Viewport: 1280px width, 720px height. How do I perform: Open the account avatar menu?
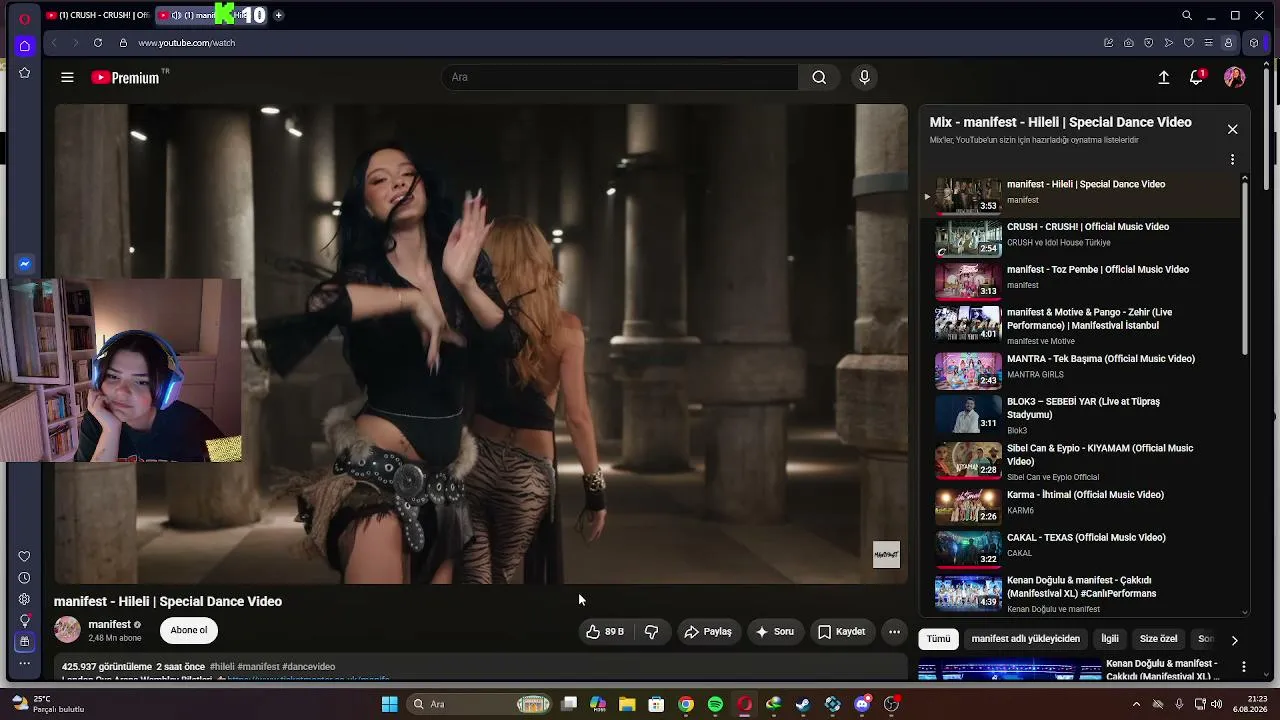click(x=1234, y=77)
